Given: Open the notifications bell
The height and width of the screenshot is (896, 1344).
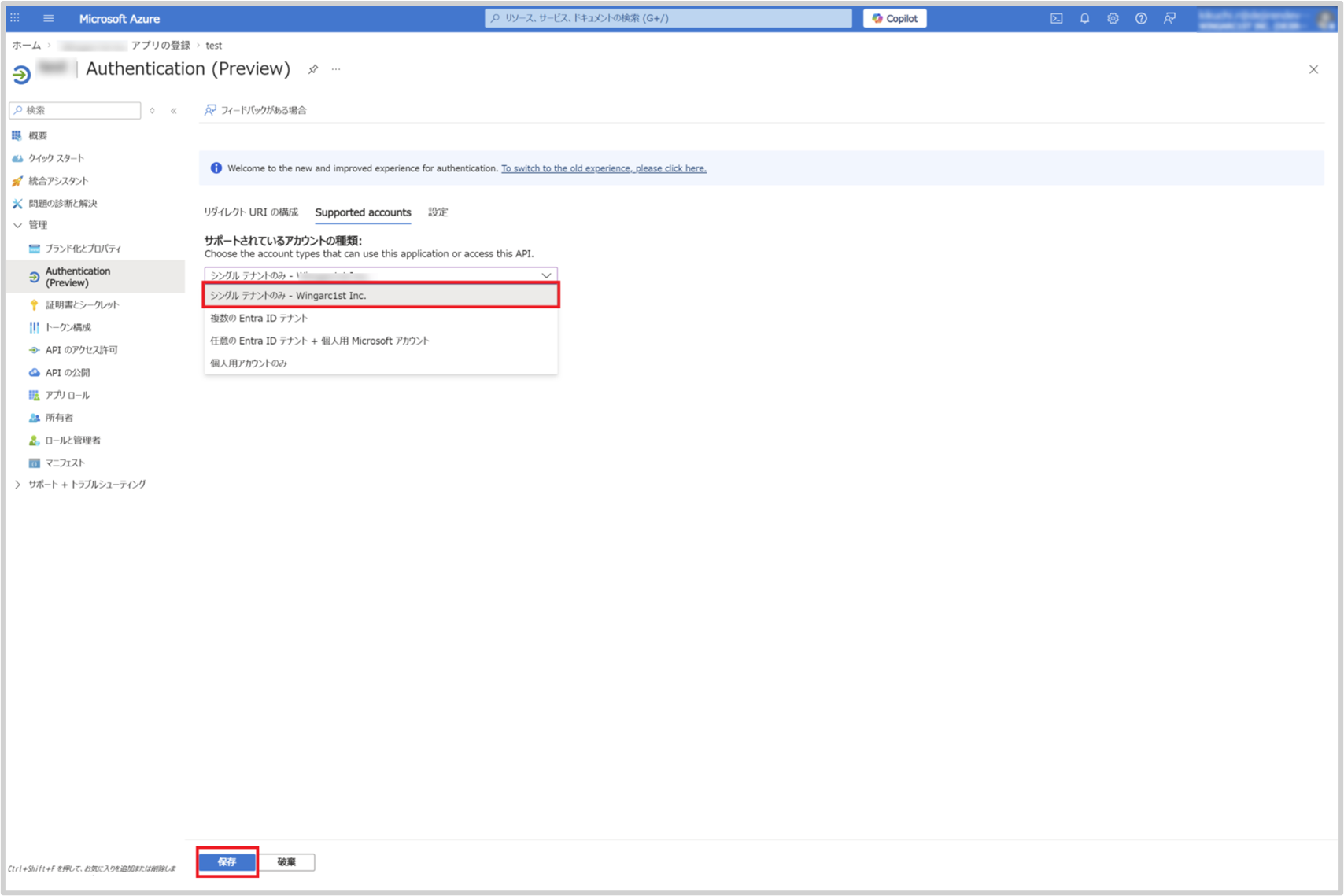Looking at the screenshot, I should (x=1084, y=18).
